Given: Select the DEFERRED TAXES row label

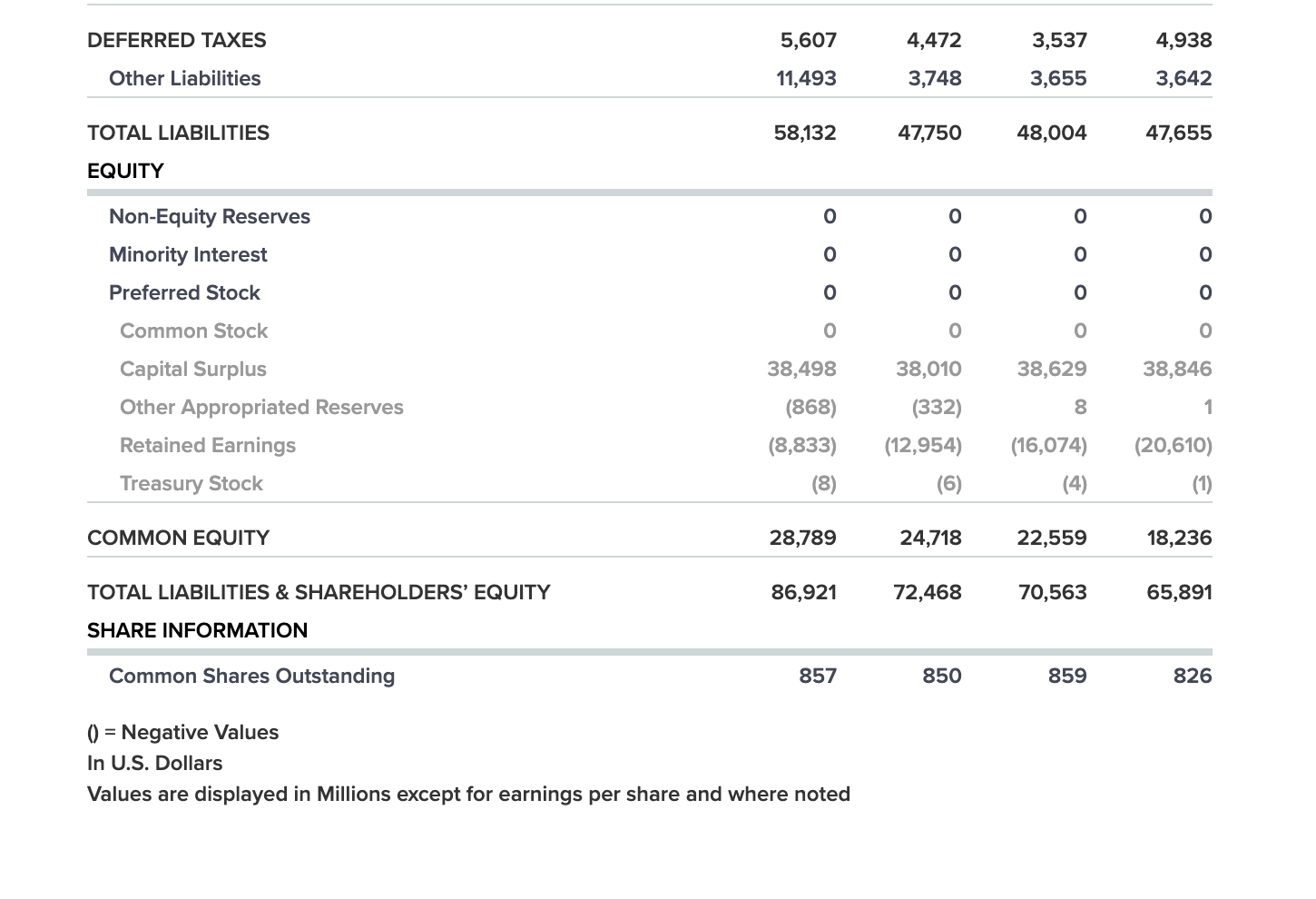Looking at the screenshot, I should tap(177, 40).
